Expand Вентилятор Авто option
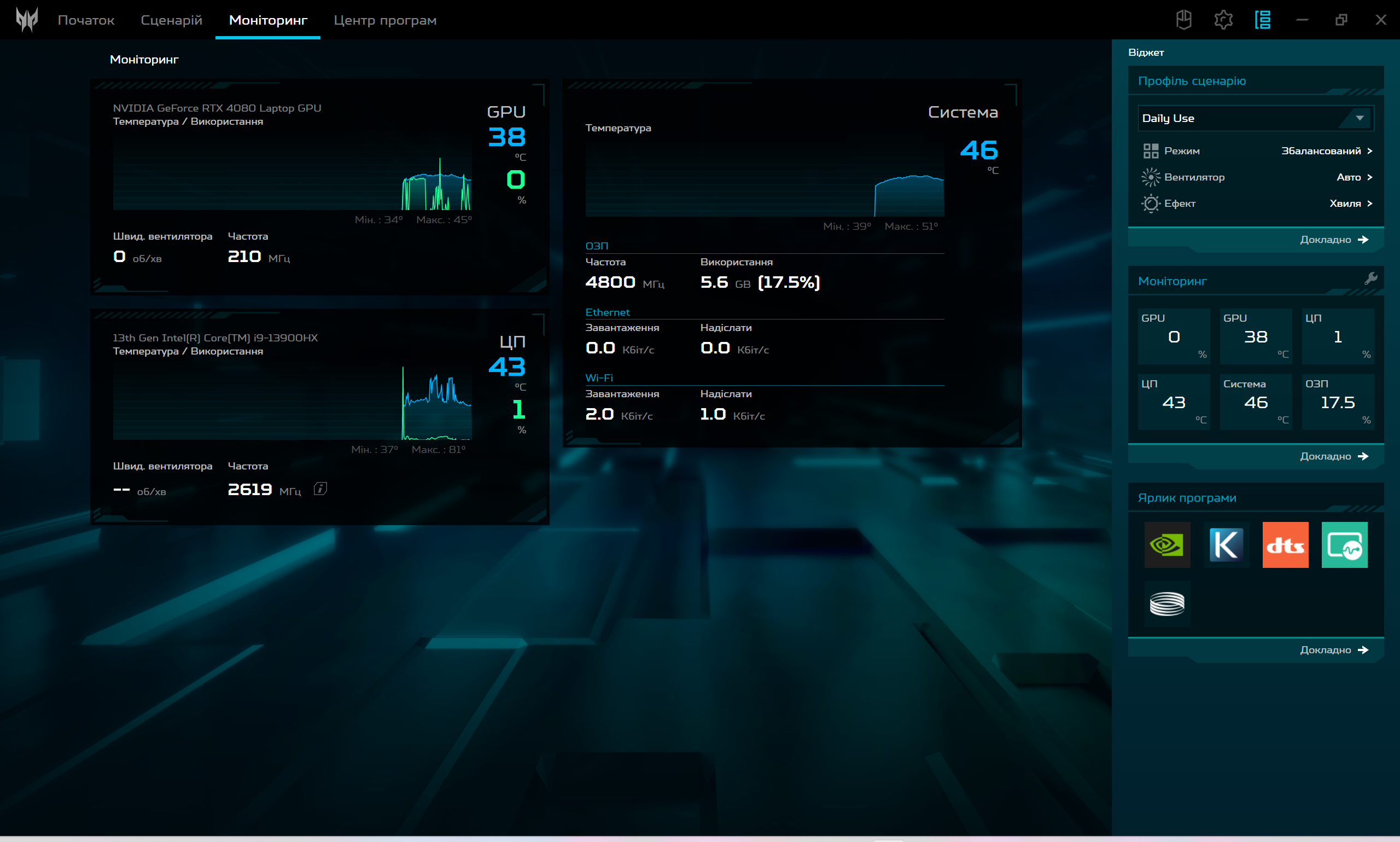 1354,177
